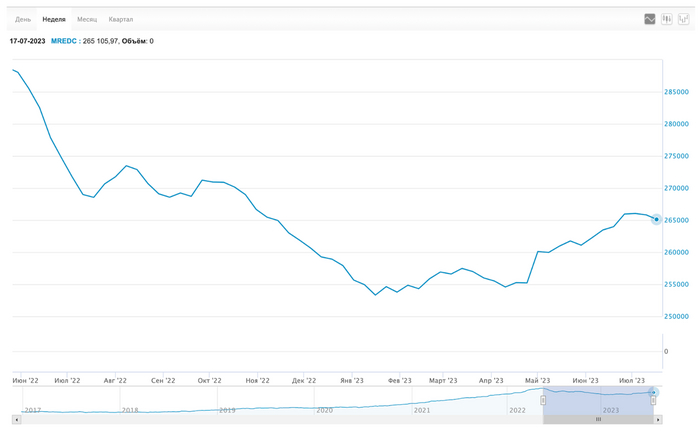
Task: Click the highlighted last data point marker
Action: 656,219
